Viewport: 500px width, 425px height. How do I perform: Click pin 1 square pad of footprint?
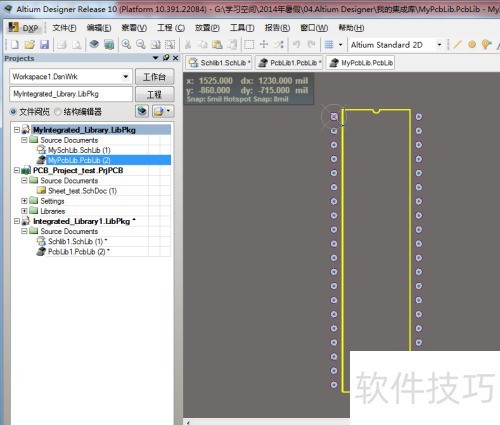point(334,117)
